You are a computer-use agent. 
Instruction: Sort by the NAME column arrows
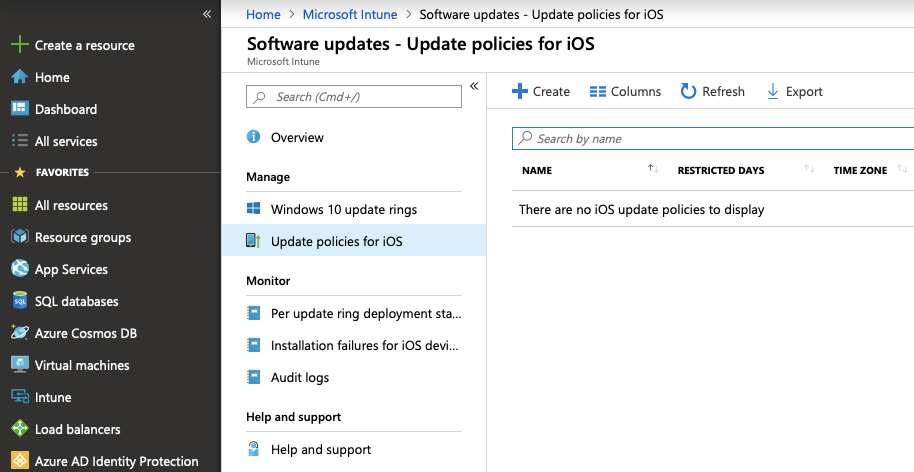point(653,169)
